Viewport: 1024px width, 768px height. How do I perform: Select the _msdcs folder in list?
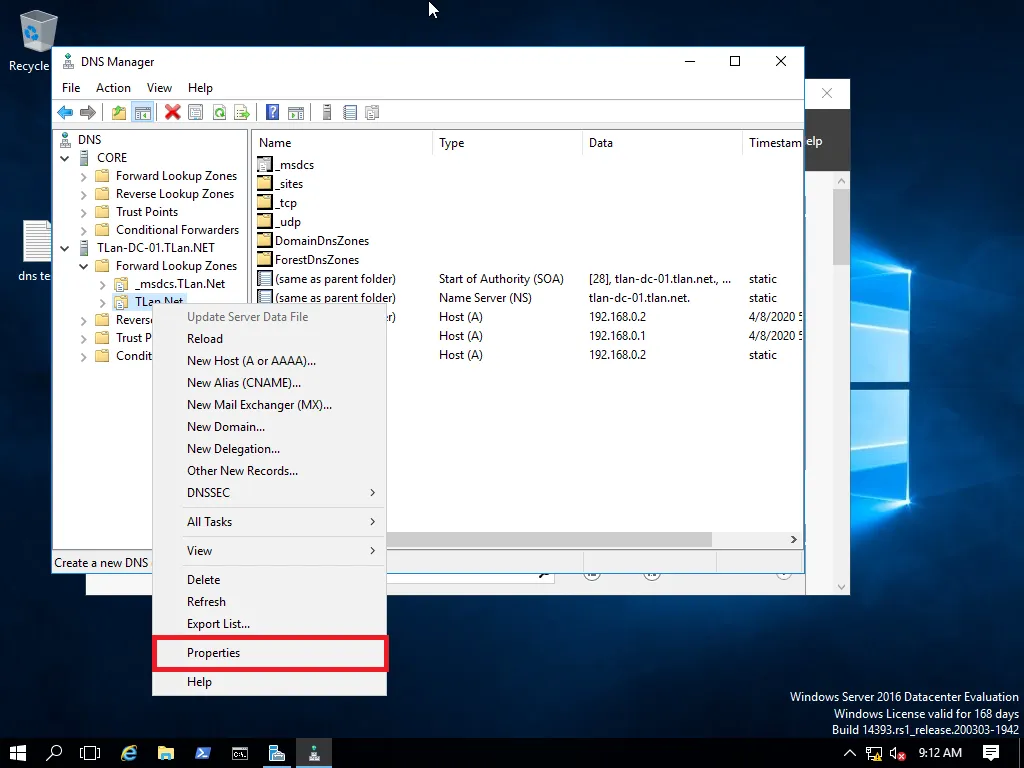pyautogui.click(x=286, y=165)
